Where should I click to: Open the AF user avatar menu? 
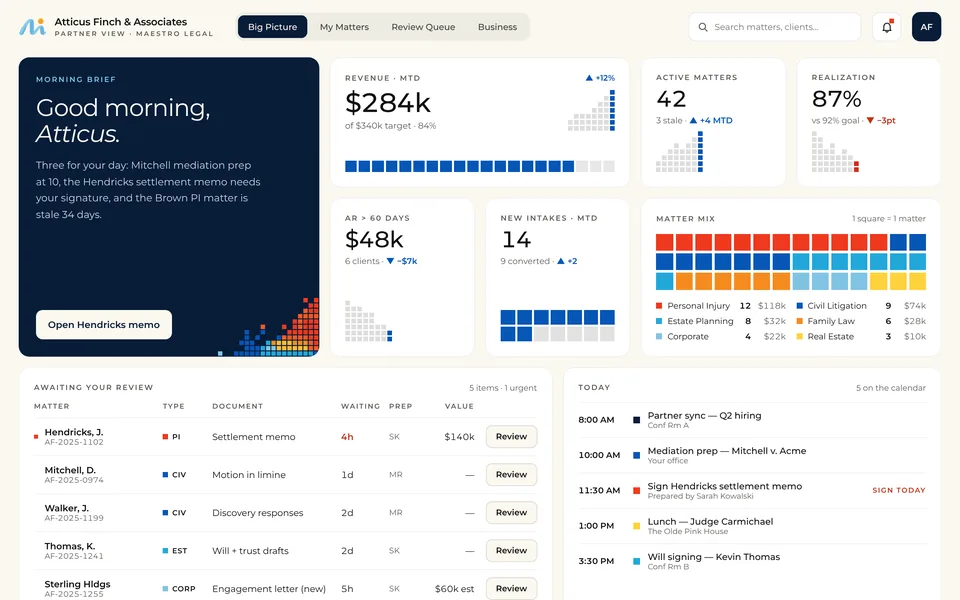[x=926, y=27]
